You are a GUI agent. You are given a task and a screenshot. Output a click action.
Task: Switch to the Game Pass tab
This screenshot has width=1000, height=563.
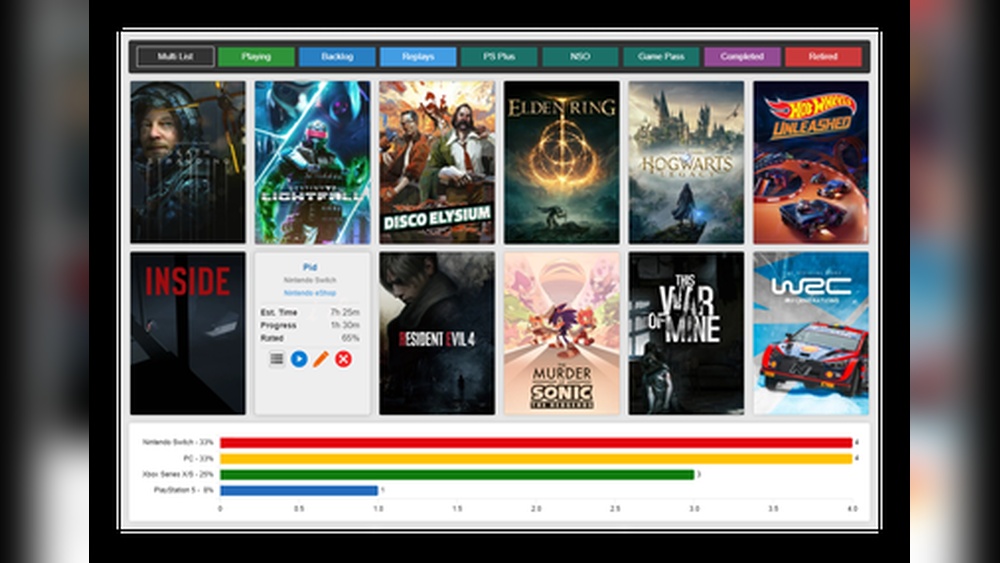661,57
